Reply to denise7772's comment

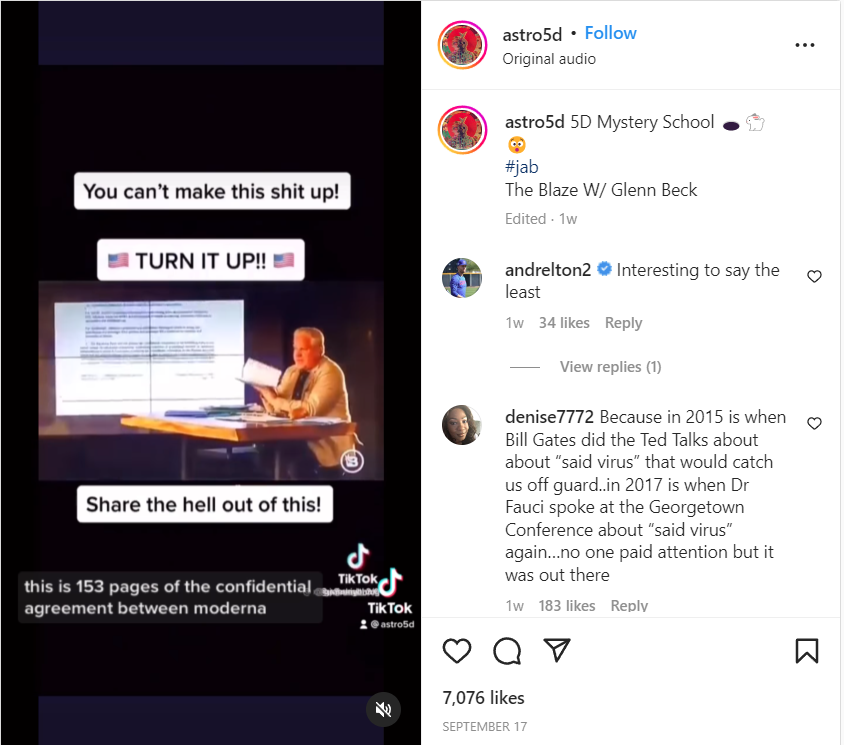629,606
